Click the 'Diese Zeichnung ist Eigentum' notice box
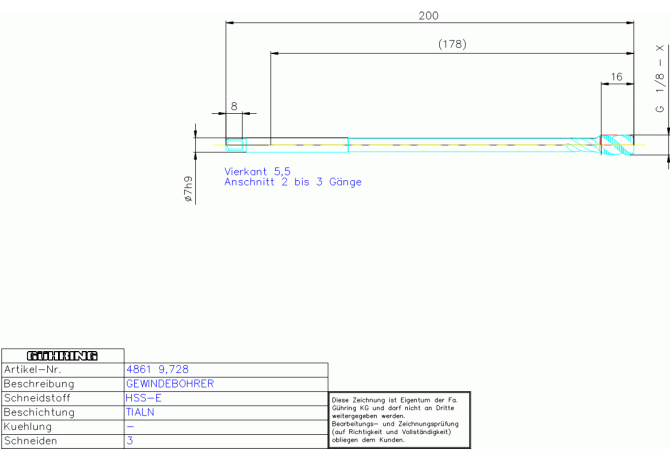This screenshot has width=670, height=460. coord(400,420)
